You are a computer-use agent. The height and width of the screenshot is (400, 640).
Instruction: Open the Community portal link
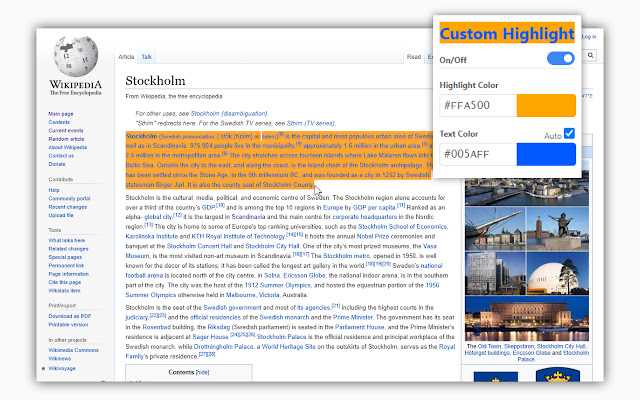[x=69, y=198]
